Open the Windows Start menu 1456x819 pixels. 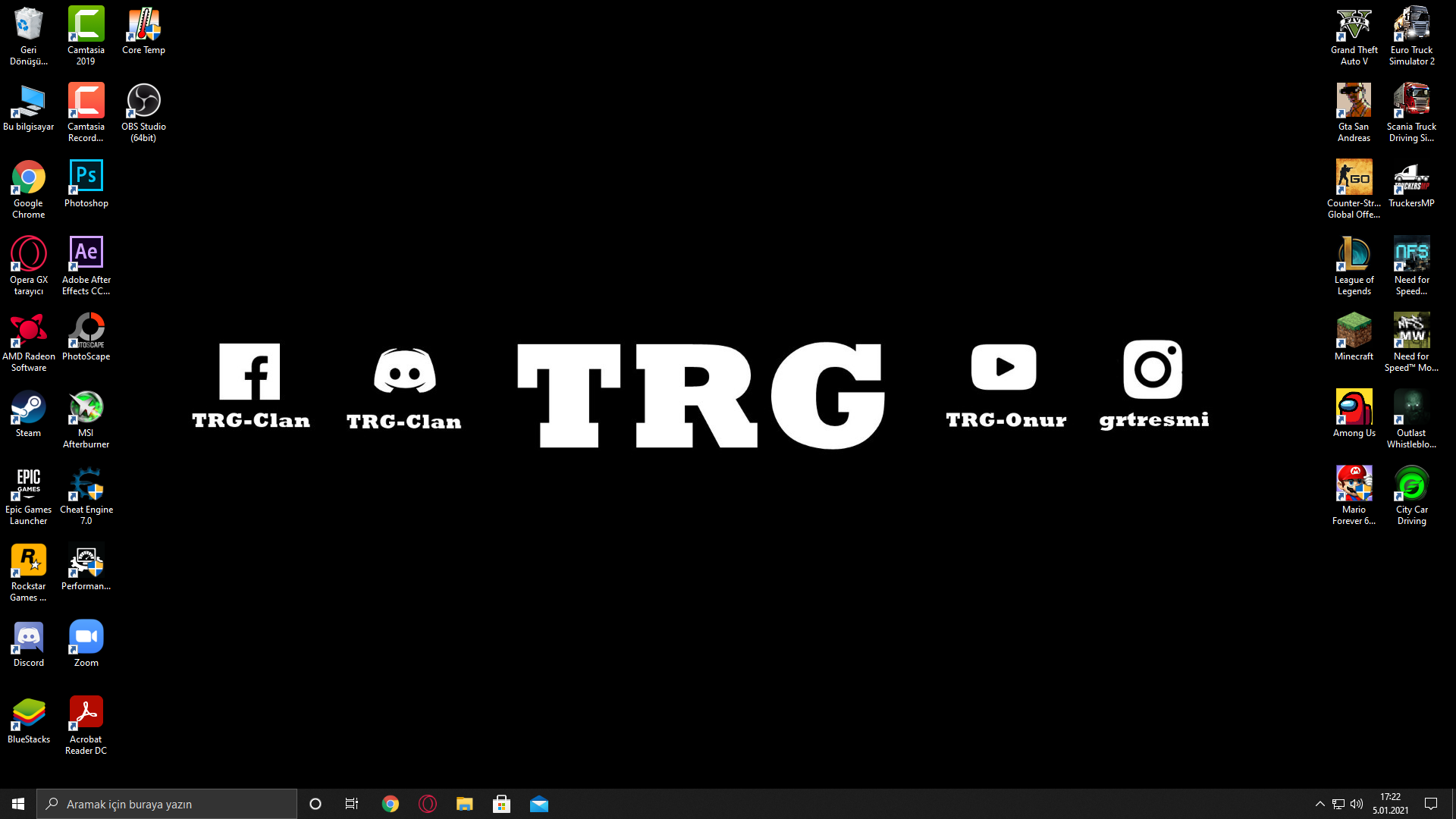pos(18,804)
